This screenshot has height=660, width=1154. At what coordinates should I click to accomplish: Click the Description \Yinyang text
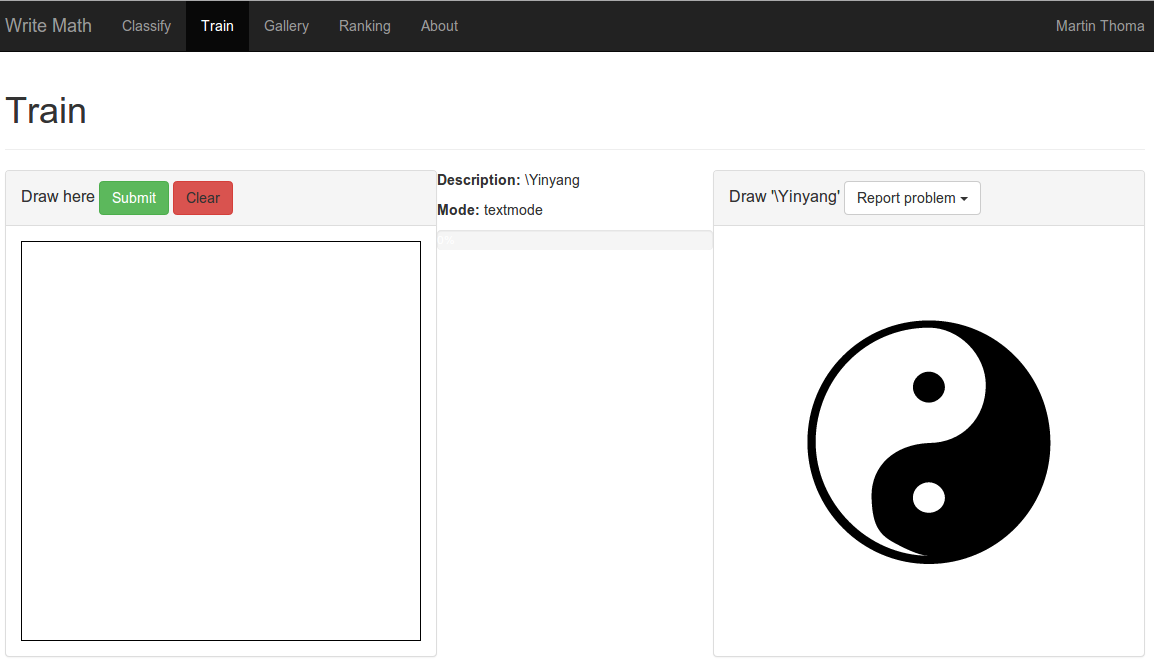pyautogui.click(x=508, y=180)
